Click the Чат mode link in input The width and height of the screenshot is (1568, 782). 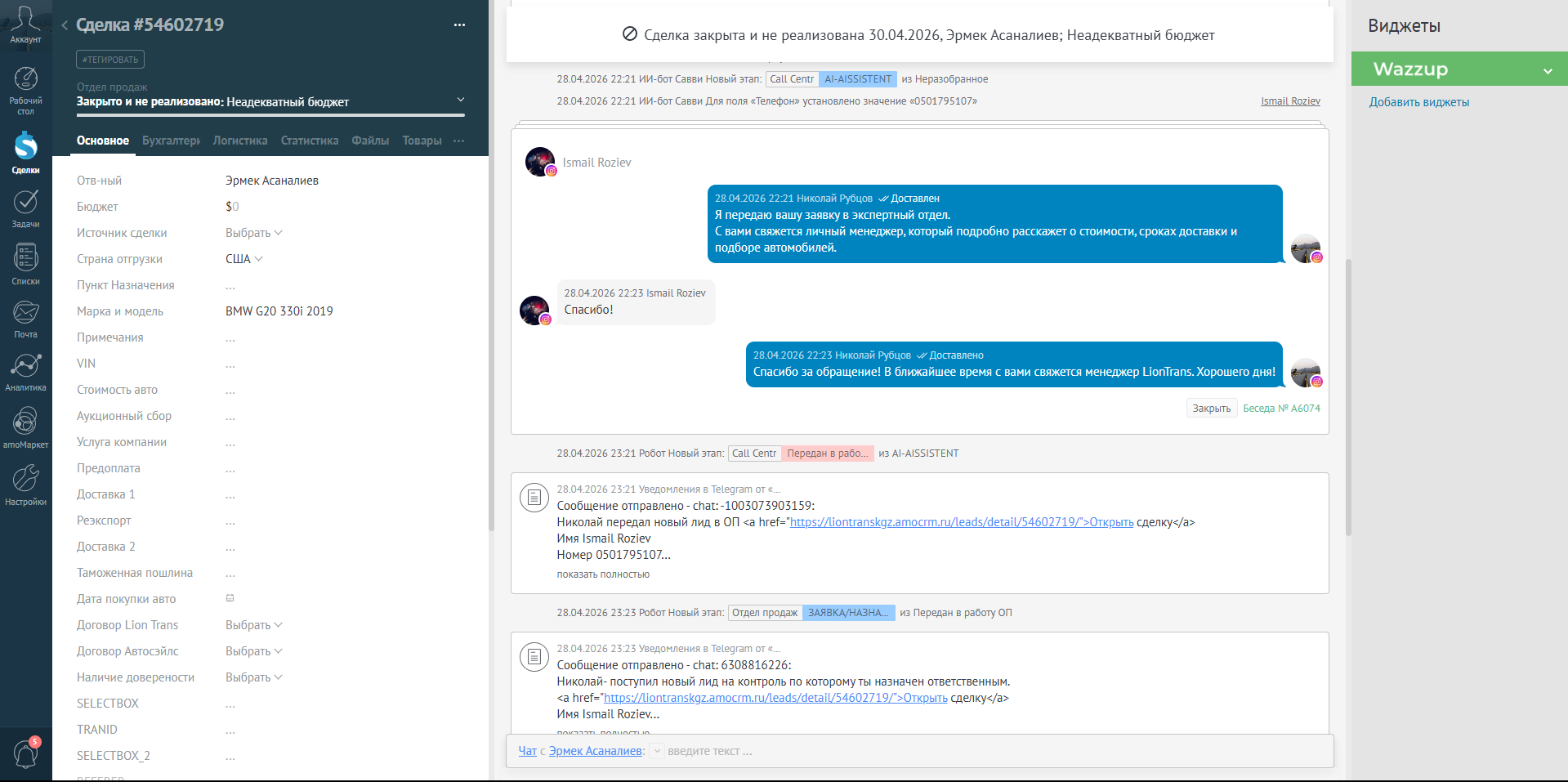528,751
